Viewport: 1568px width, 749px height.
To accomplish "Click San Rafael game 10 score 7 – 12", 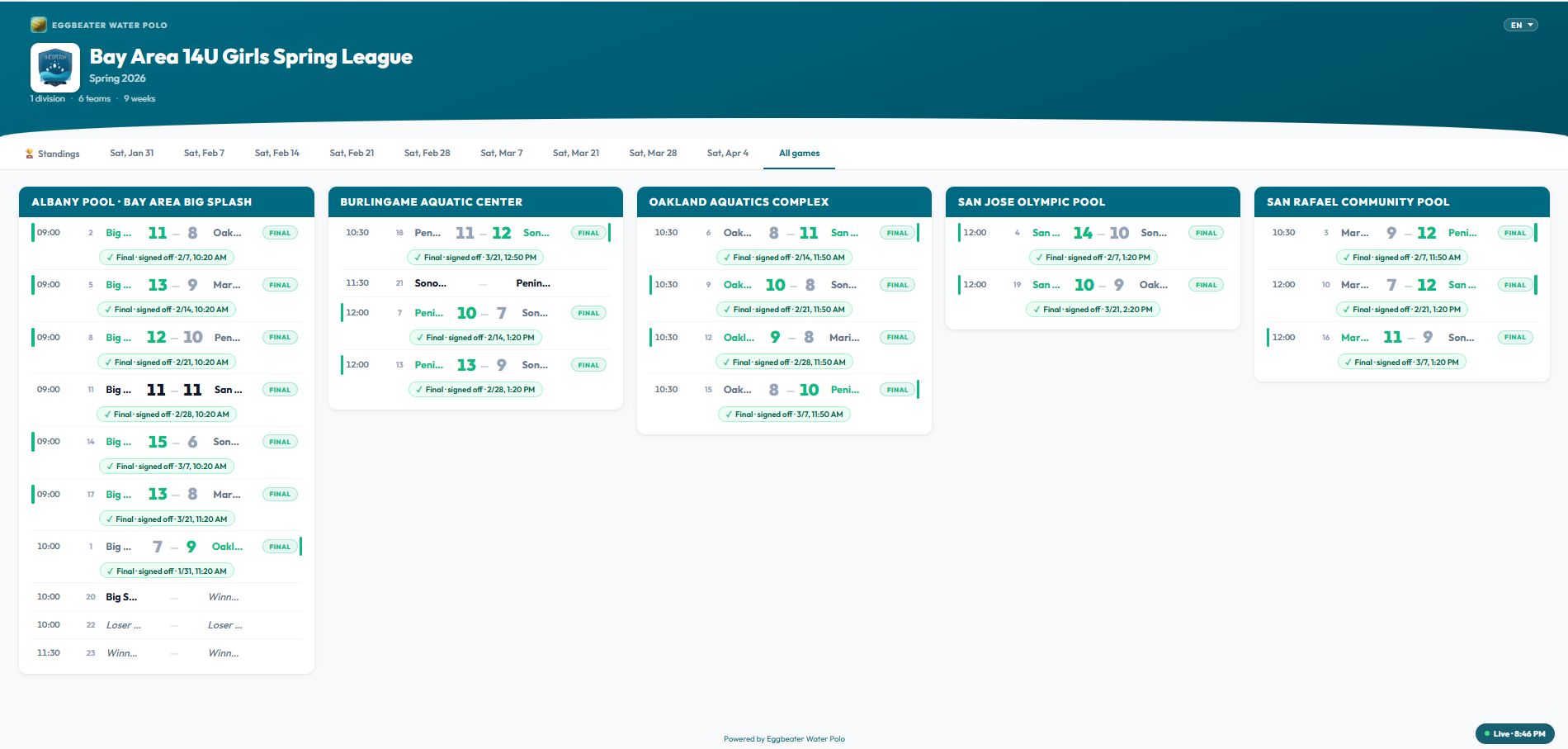I will point(1411,285).
